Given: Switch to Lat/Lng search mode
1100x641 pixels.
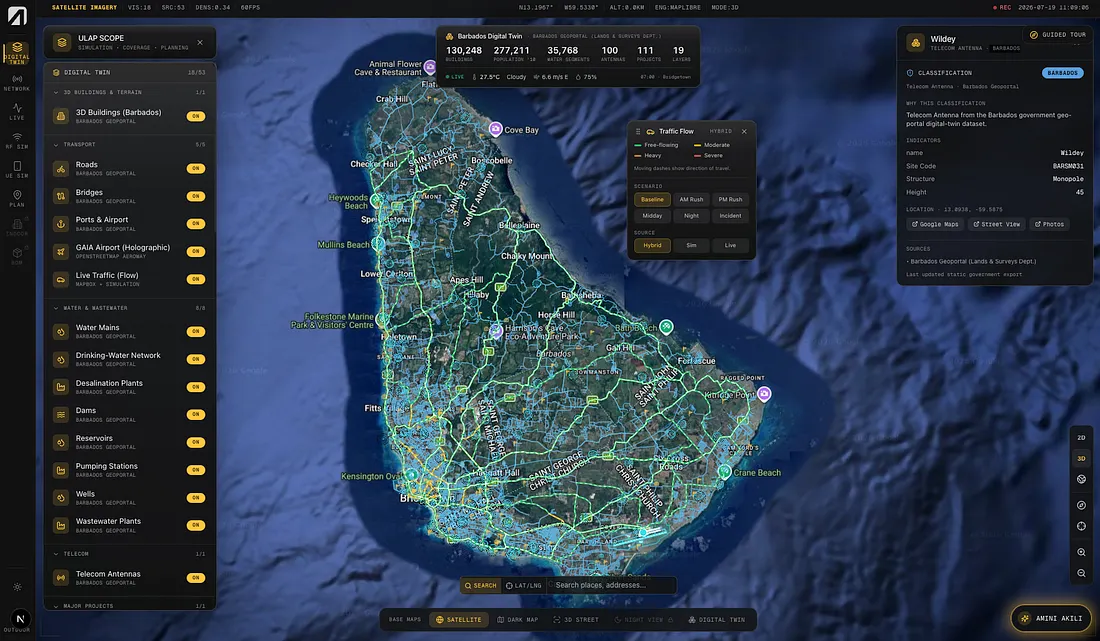Looking at the screenshot, I should click(x=524, y=586).
